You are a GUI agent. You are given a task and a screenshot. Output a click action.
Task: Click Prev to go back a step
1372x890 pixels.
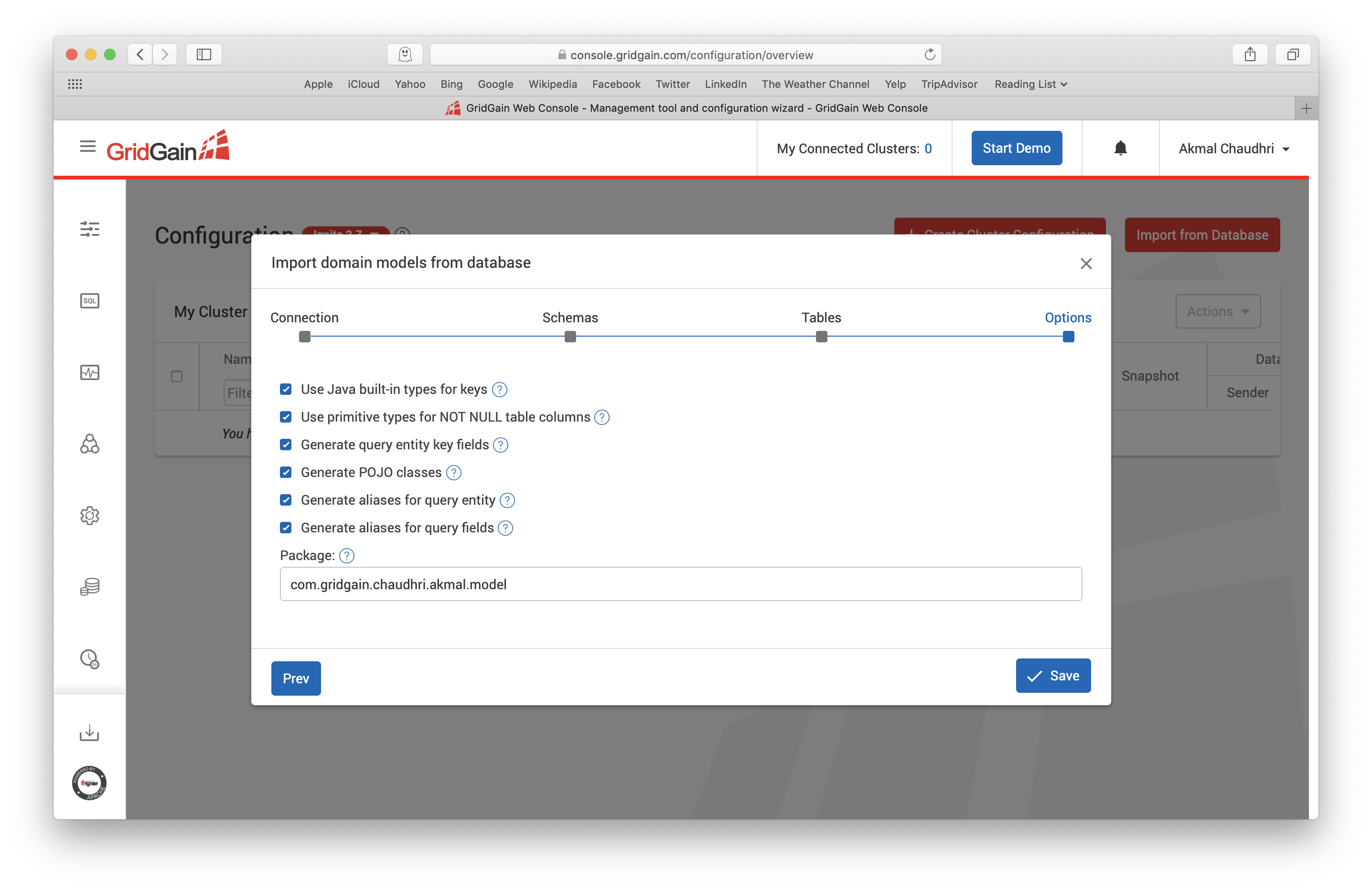click(x=296, y=676)
